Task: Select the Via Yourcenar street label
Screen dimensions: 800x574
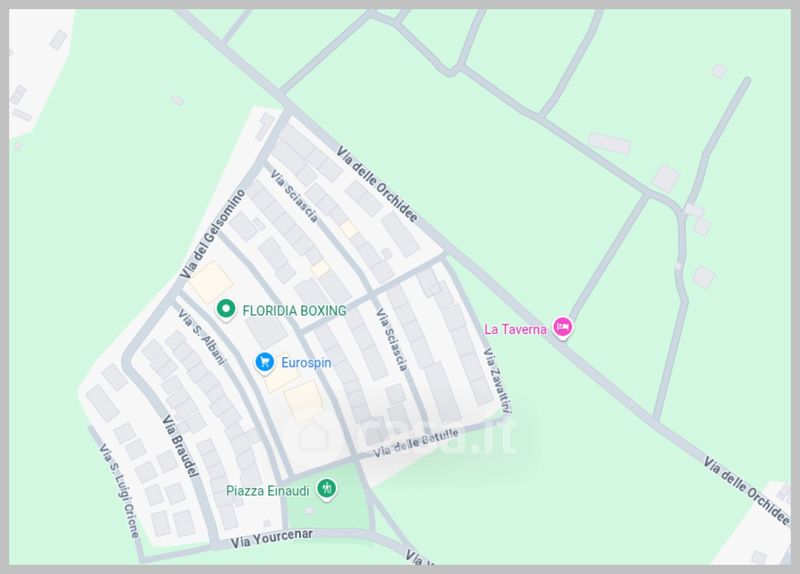Action: click(x=271, y=539)
